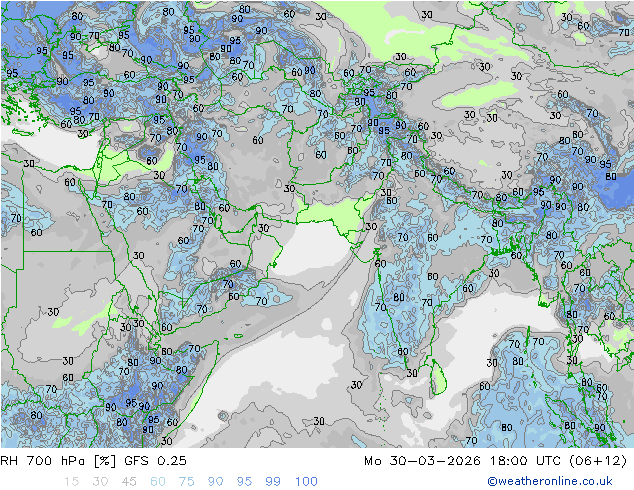Click the Sri Lanka island on the map
Screen dimensions: 634x490
439,378
